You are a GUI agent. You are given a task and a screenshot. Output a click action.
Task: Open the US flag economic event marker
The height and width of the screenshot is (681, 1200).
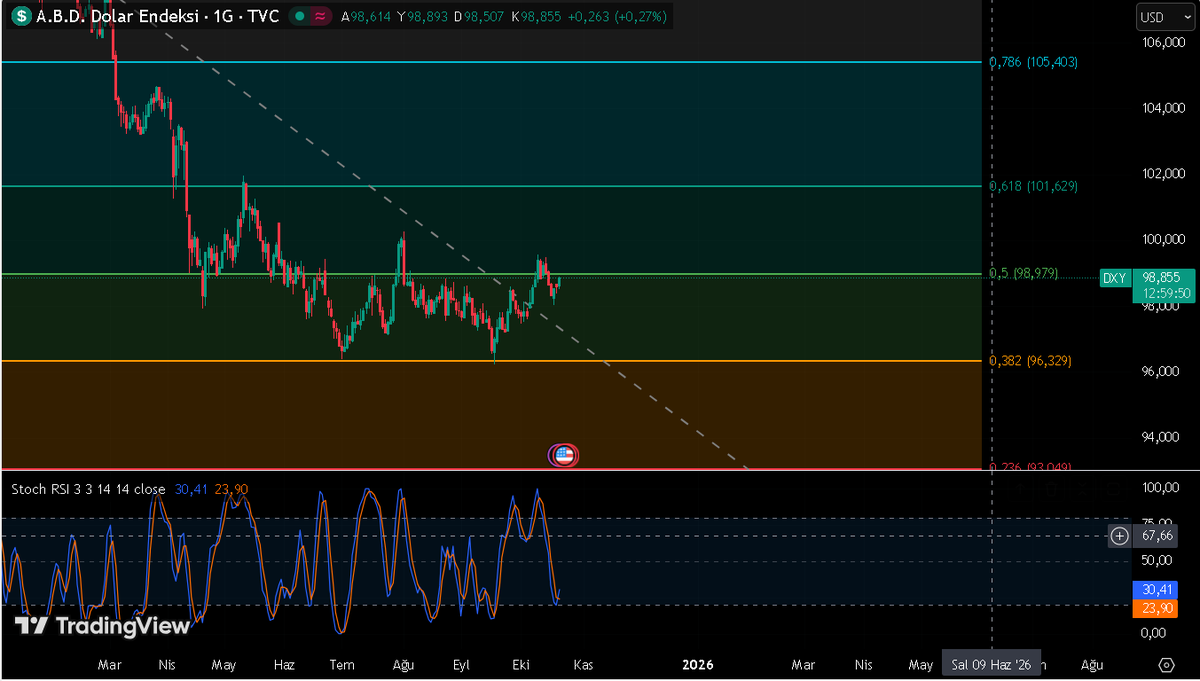[x=563, y=455]
